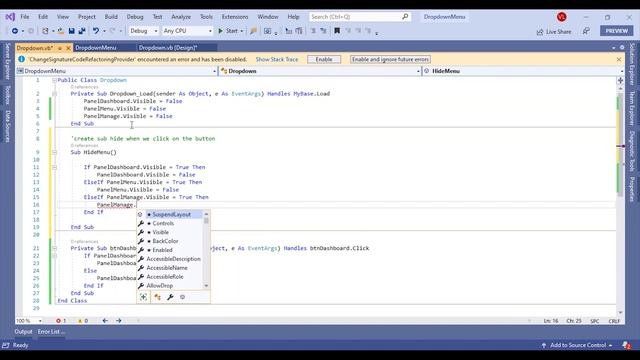The width and height of the screenshot is (640, 360).
Task: Open the Project menu
Action: (x=87, y=17)
